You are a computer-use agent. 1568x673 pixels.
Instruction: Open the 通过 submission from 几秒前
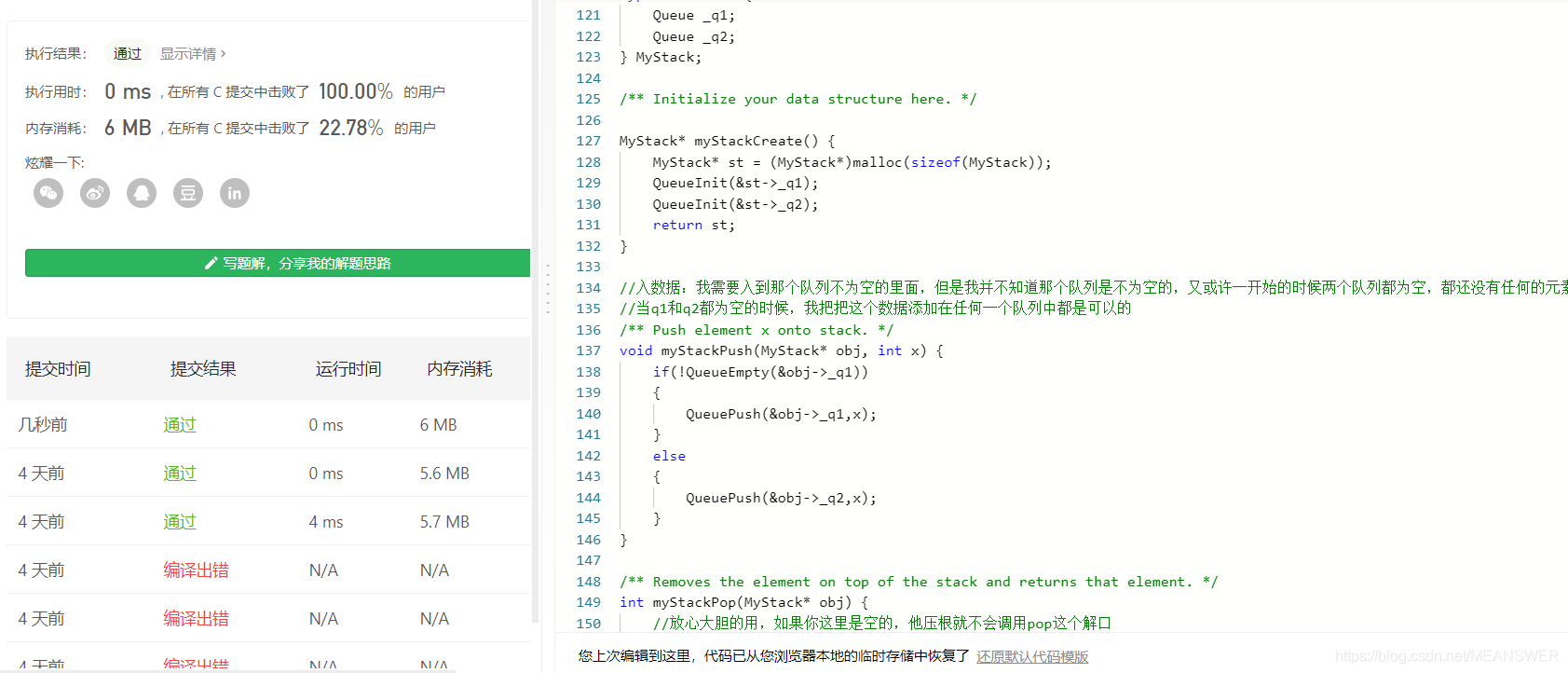tap(180, 425)
